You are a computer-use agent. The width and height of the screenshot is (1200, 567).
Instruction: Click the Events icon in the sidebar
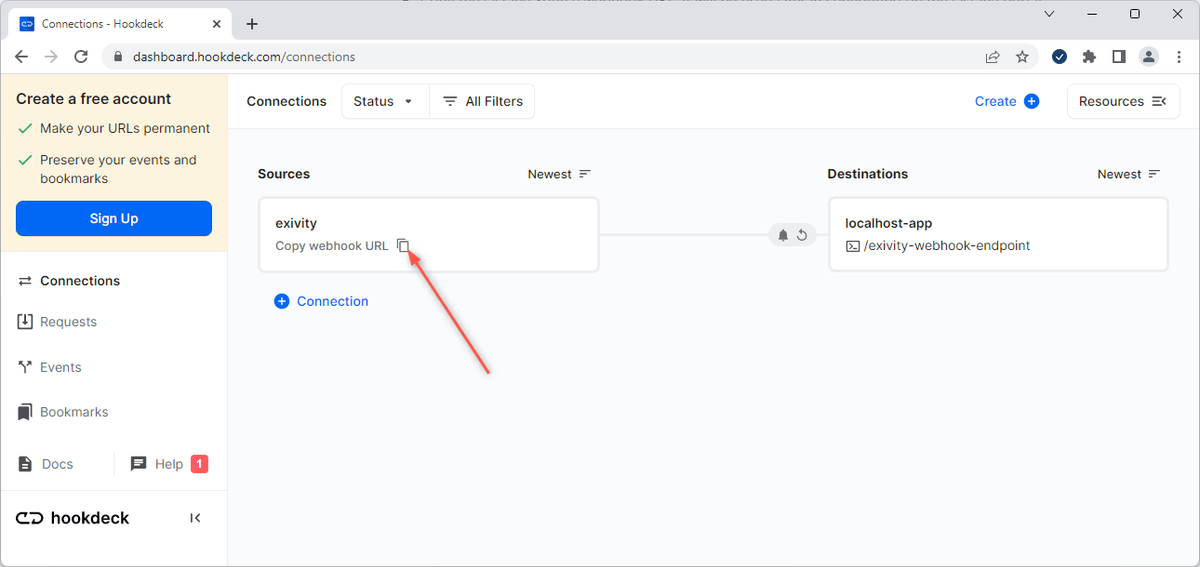point(25,367)
